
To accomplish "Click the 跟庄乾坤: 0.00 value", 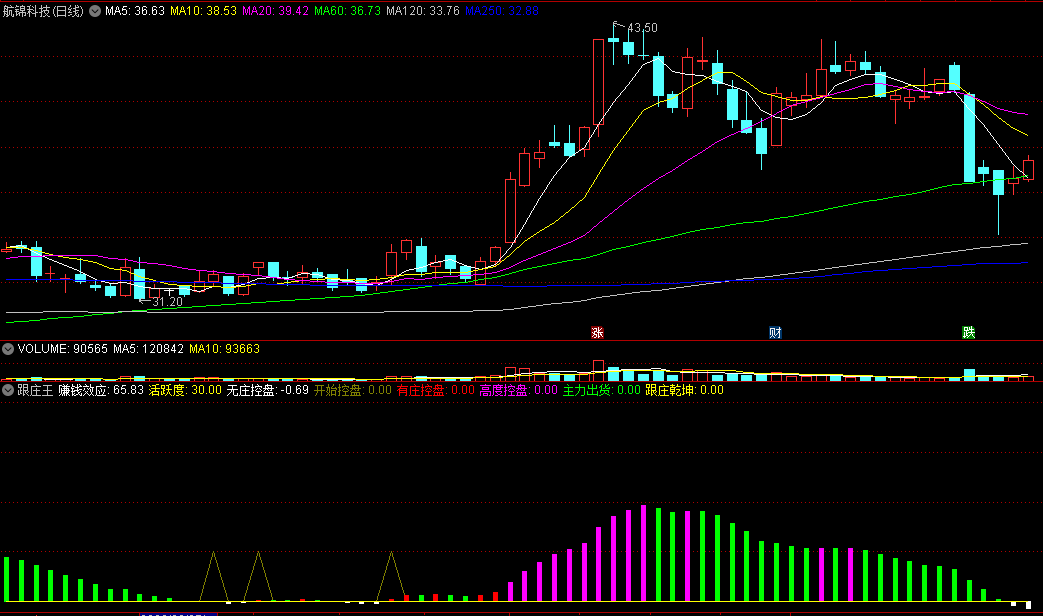I will (684, 390).
